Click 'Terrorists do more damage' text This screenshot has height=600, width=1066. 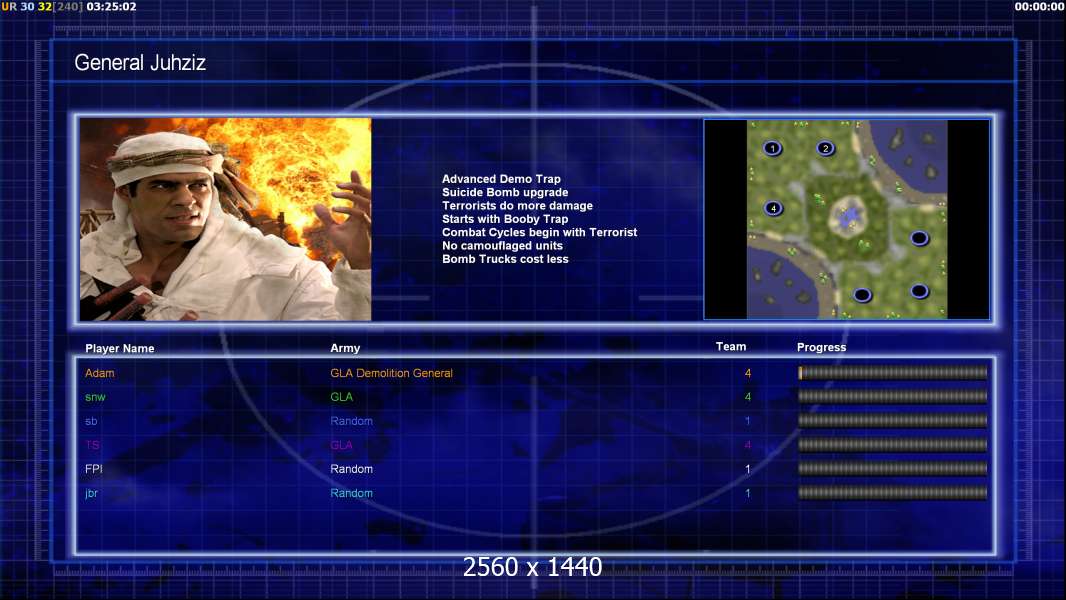[517, 205]
